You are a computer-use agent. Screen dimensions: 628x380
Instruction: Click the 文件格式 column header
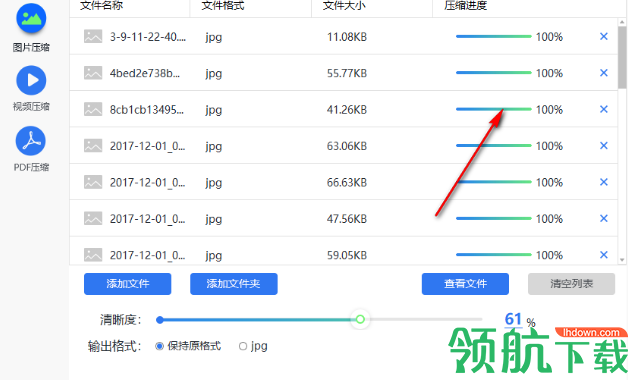[223, 6]
